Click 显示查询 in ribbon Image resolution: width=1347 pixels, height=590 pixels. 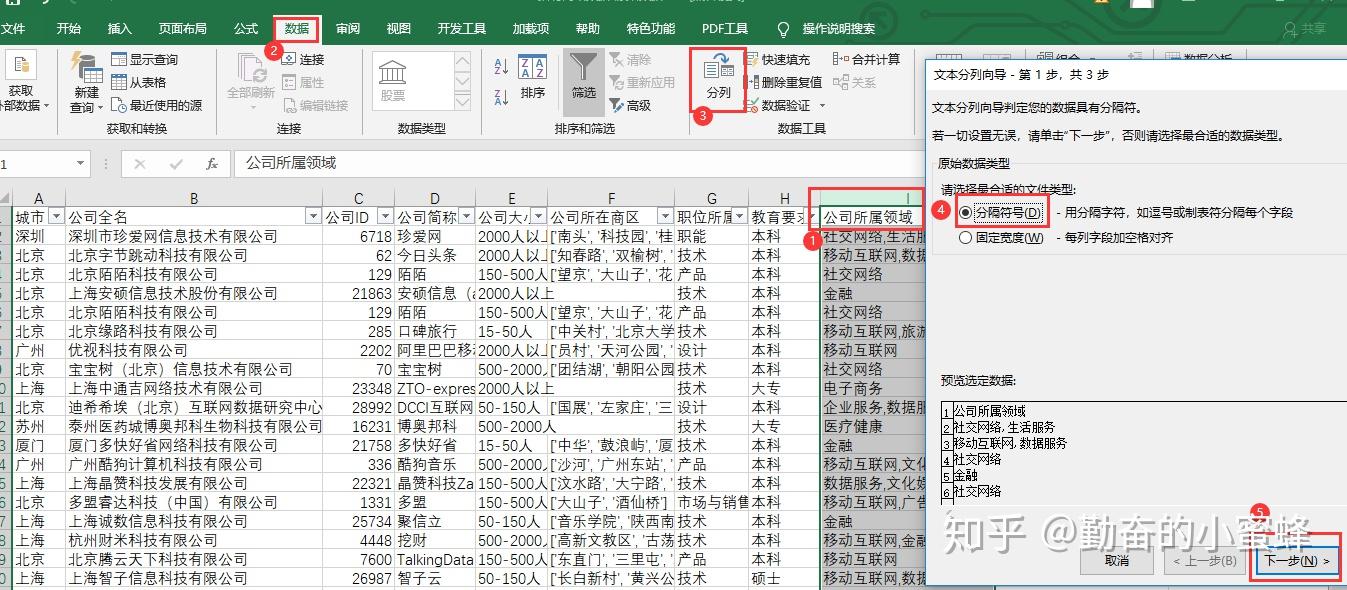coord(144,60)
